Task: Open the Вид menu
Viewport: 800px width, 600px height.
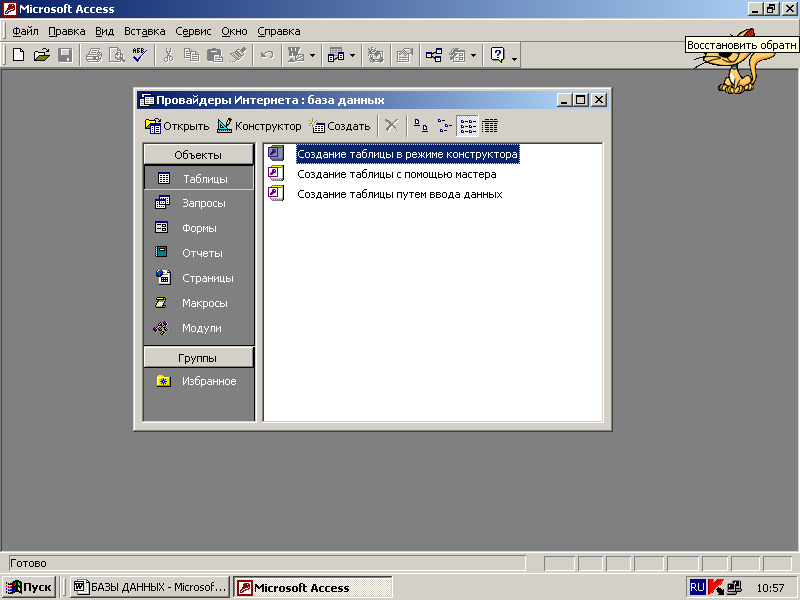Action: [105, 31]
